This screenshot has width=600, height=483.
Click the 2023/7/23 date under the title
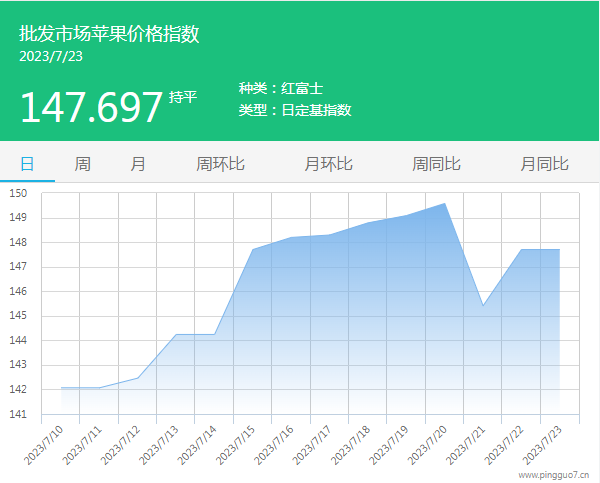[x=51, y=56]
